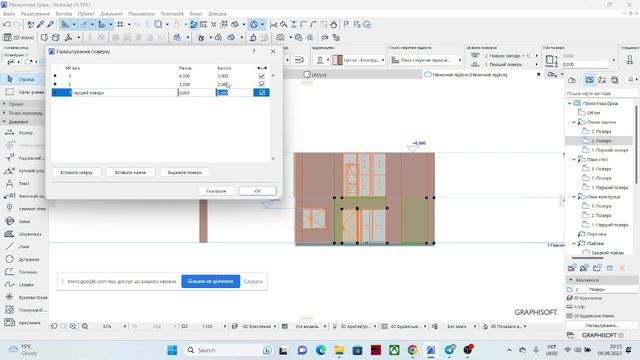The width and height of the screenshot is (640, 360).
Task: Expand the Design section in the toolbox
Action: coord(4,104)
